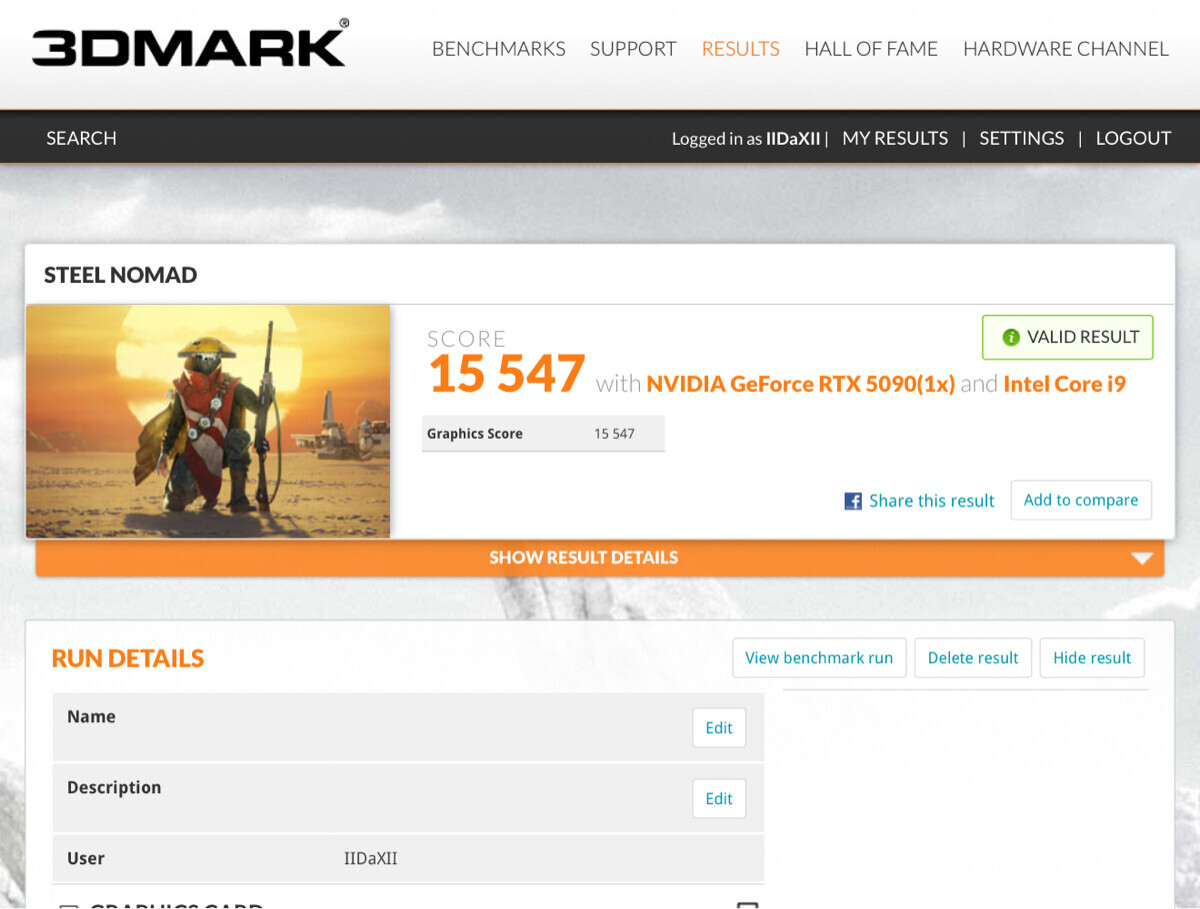Go to the Support page
This screenshot has width=1200, height=909.
[x=633, y=49]
